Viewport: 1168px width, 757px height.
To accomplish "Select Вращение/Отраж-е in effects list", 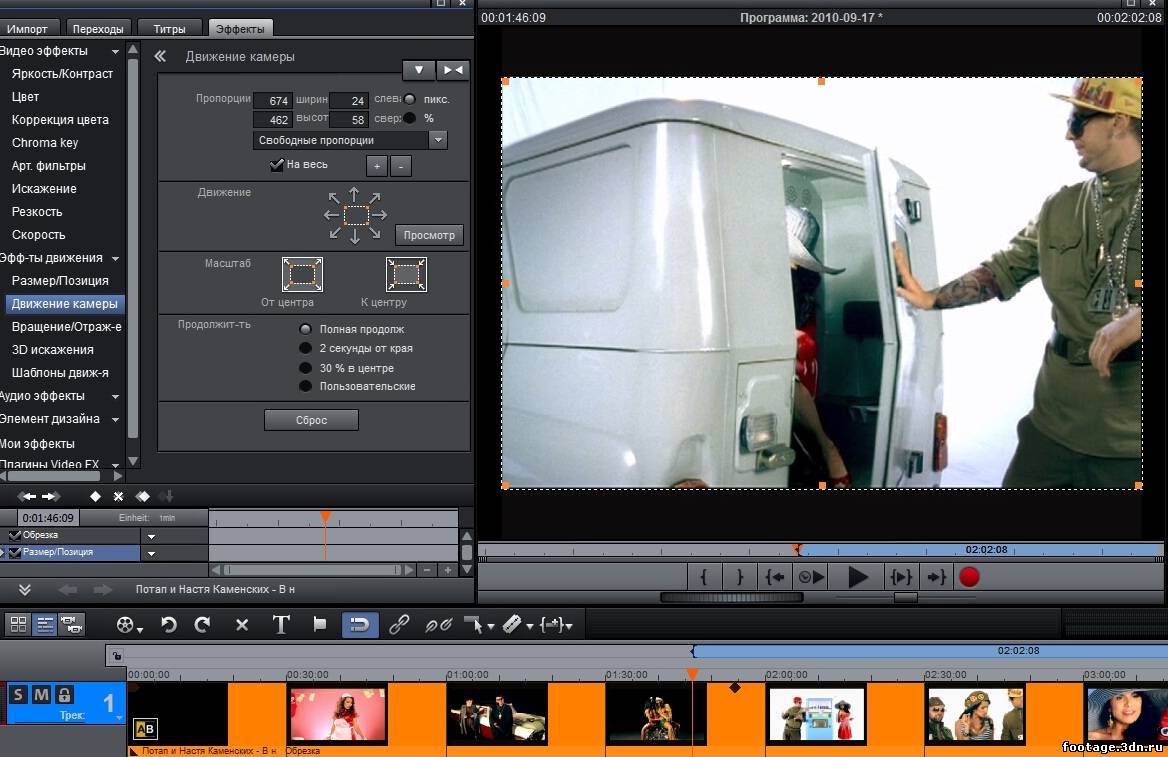I will [66, 327].
